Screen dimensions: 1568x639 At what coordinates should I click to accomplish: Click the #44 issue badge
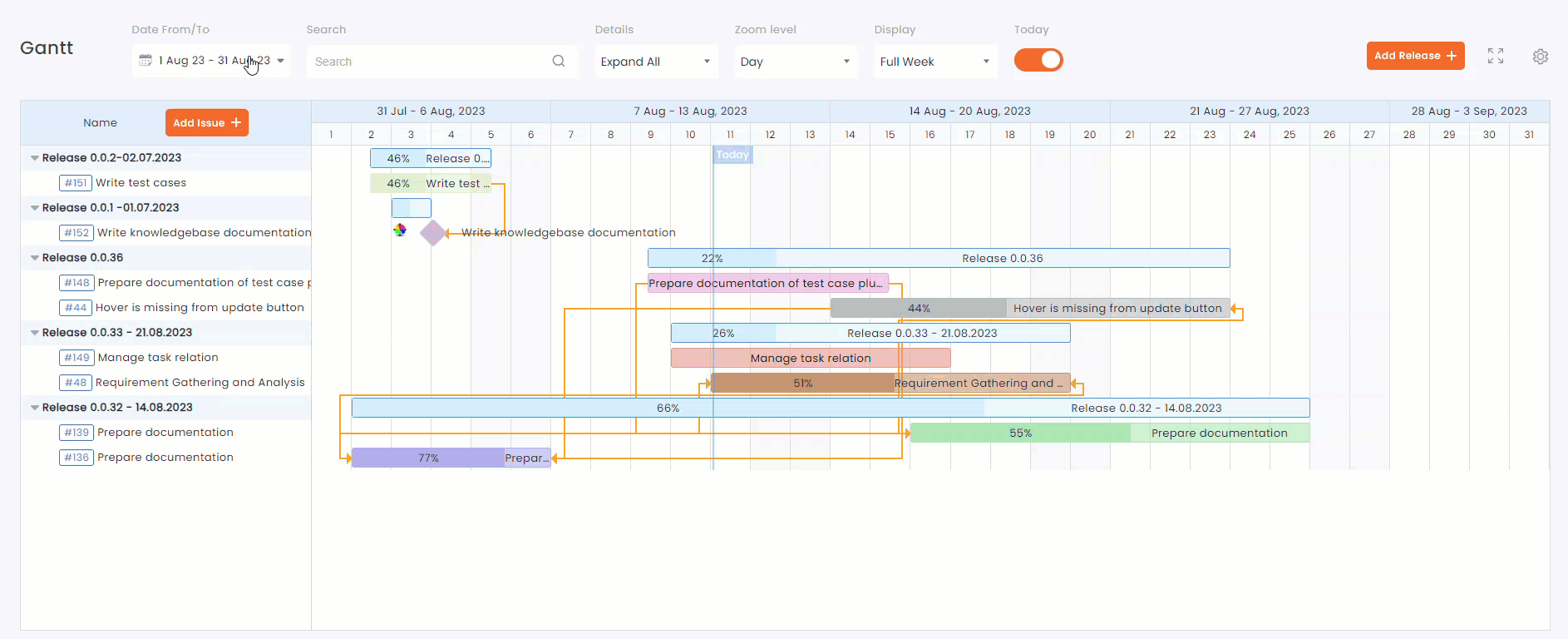coord(76,308)
